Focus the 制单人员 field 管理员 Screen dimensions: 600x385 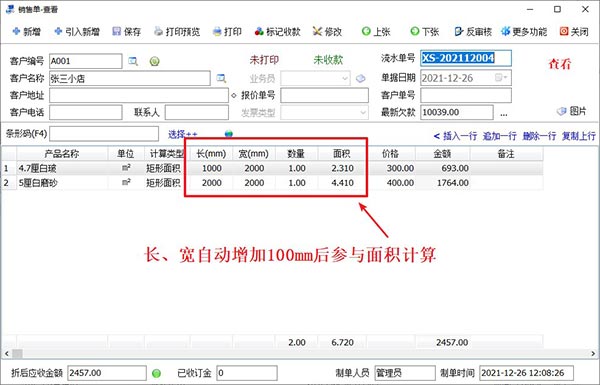[405, 373]
